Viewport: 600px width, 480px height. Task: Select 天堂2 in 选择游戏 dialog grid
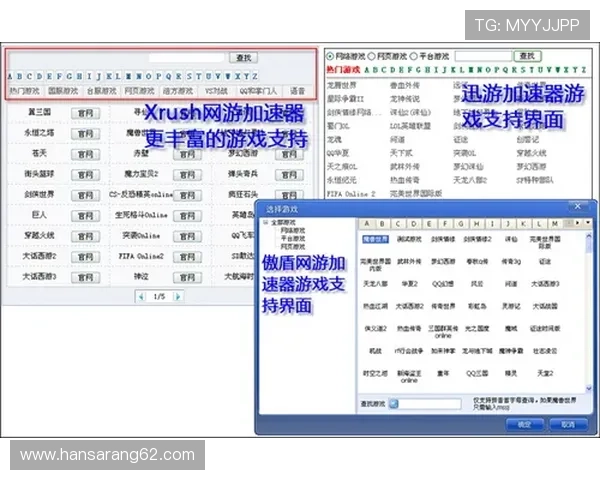pyautogui.click(x=545, y=373)
